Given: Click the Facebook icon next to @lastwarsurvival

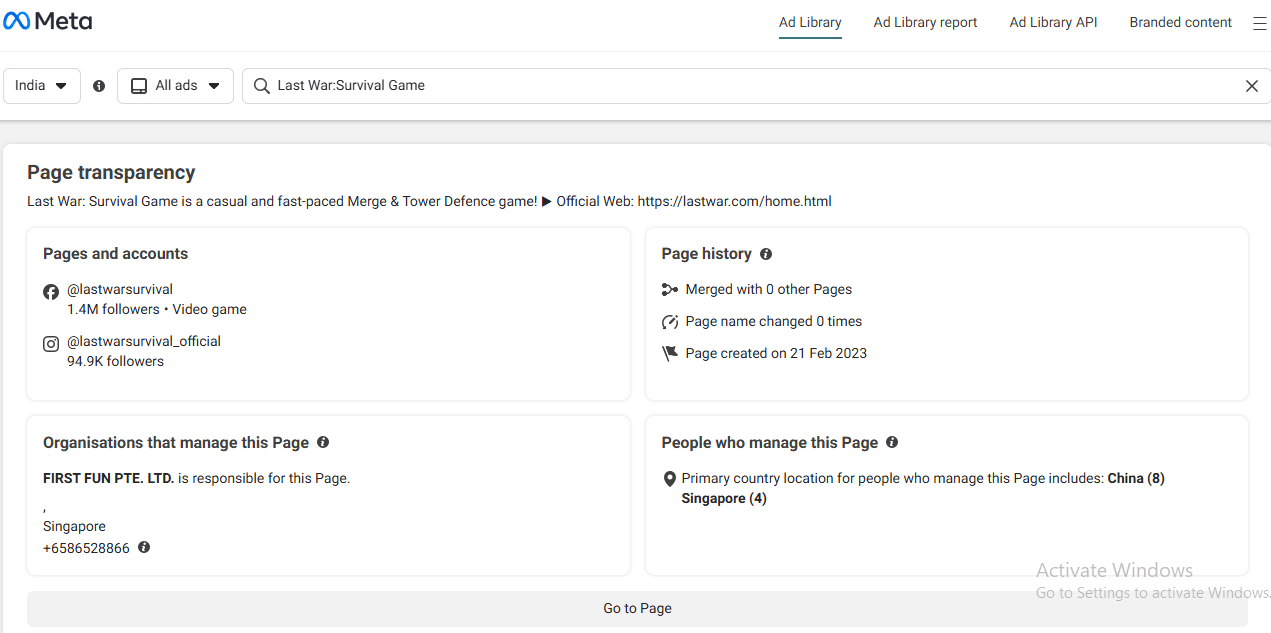Looking at the screenshot, I should click(x=51, y=292).
